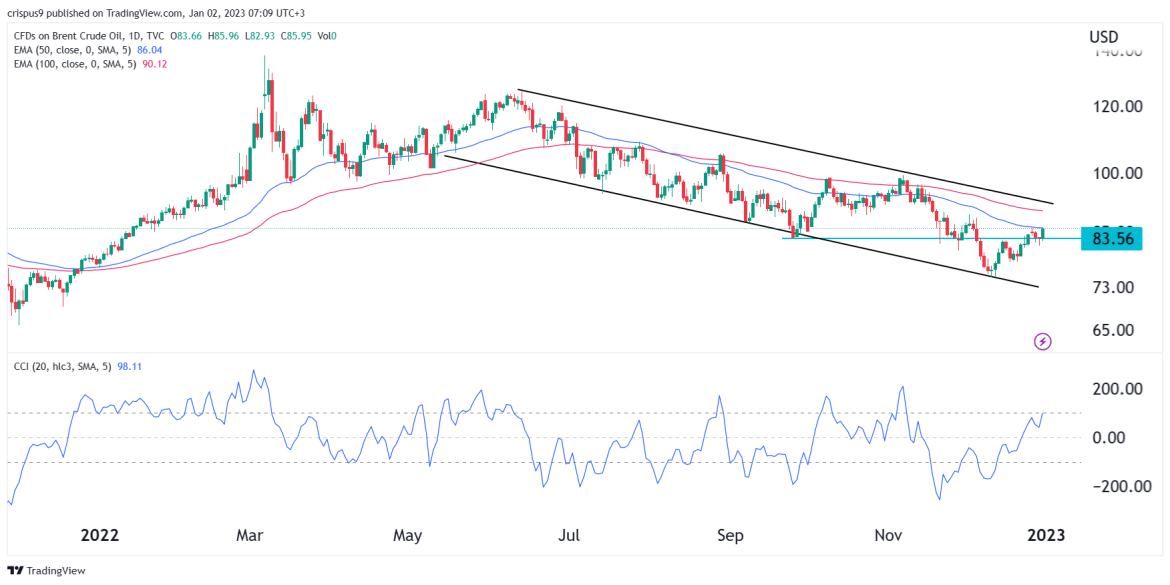Select the CCI (20, hlc3) indicator legend
The height and width of the screenshot is (585, 1170).
coord(60,366)
